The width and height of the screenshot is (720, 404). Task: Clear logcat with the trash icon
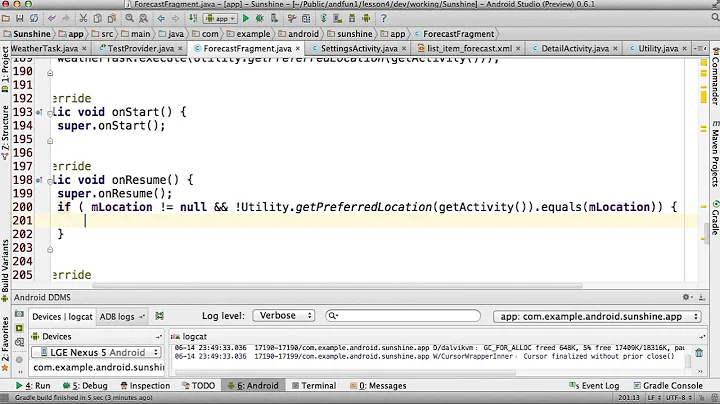pos(699,353)
